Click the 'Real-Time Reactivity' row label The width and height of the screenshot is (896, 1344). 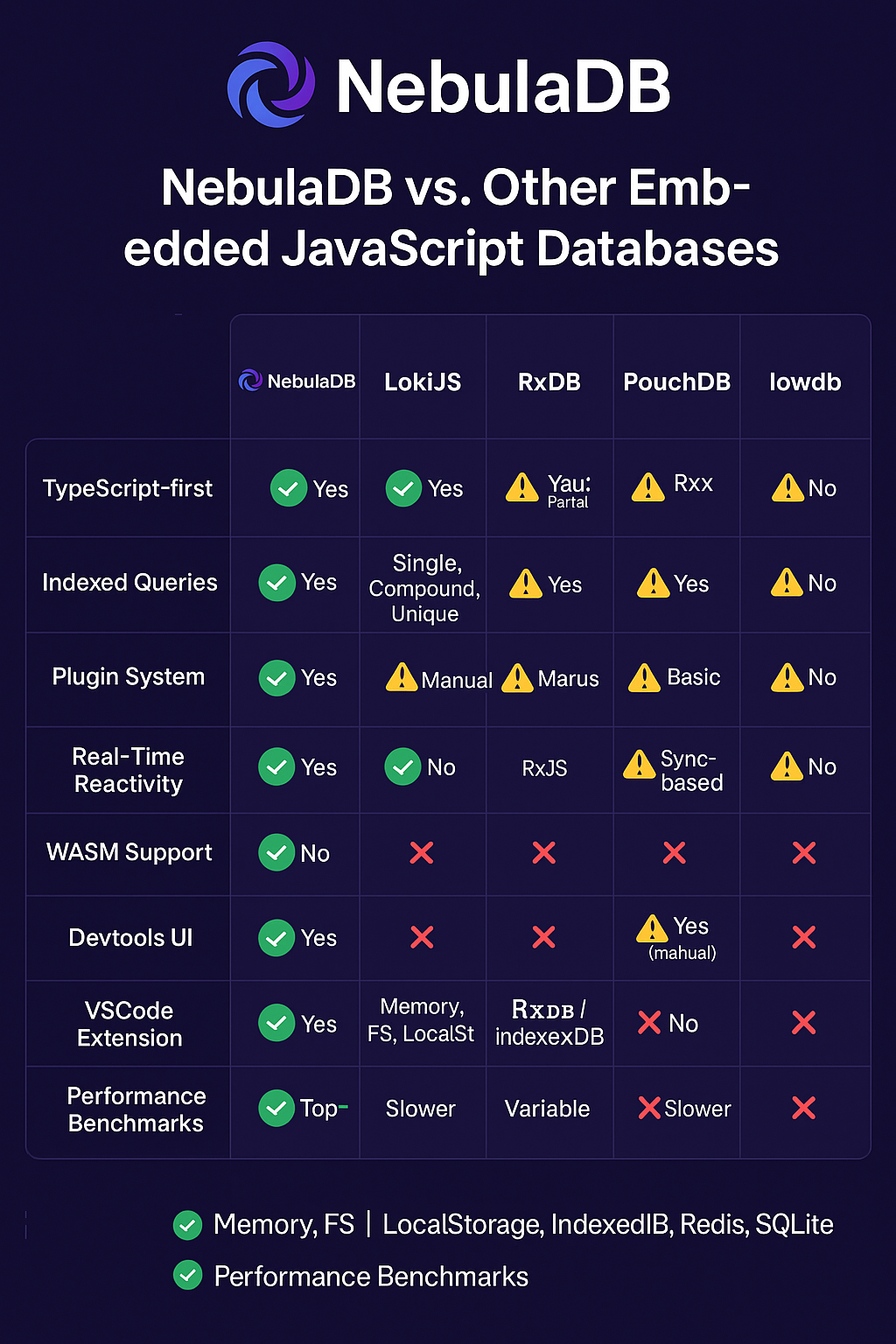click(129, 770)
